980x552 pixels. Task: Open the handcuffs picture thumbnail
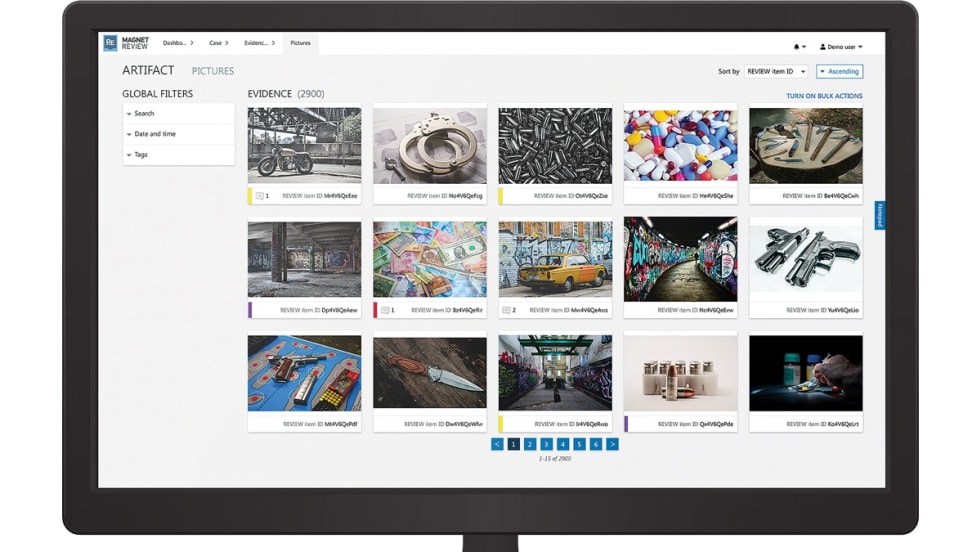(x=429, y=145)
